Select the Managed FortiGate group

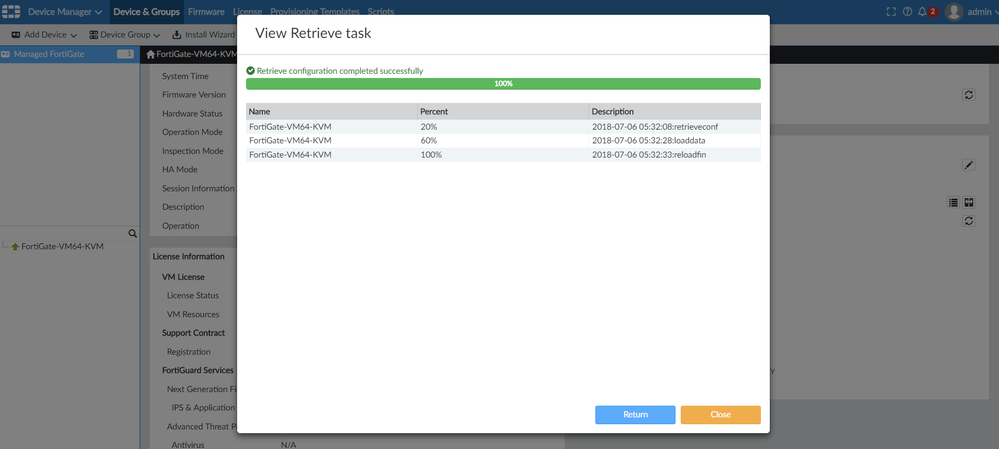(45, 54)
